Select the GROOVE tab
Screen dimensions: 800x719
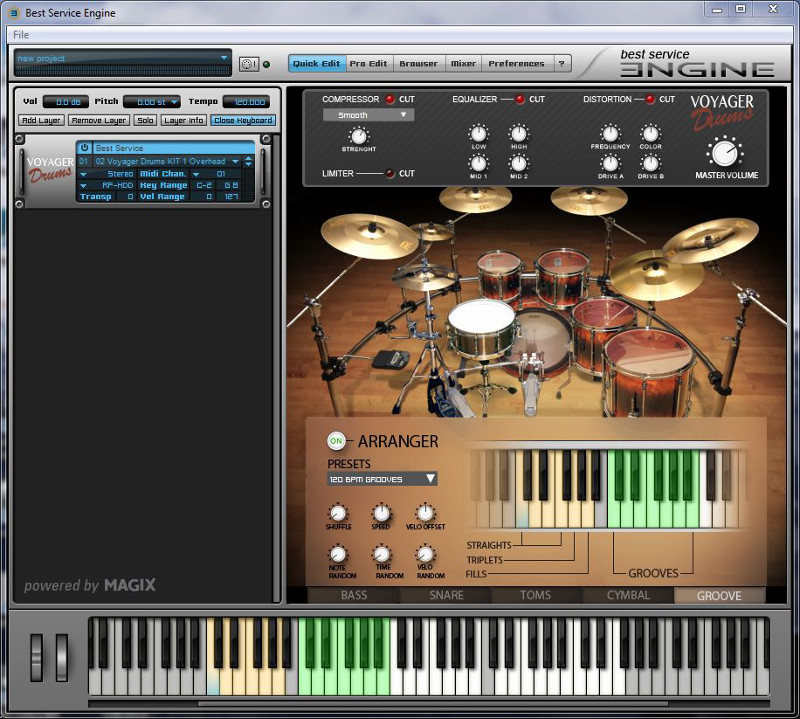[719, 595]
